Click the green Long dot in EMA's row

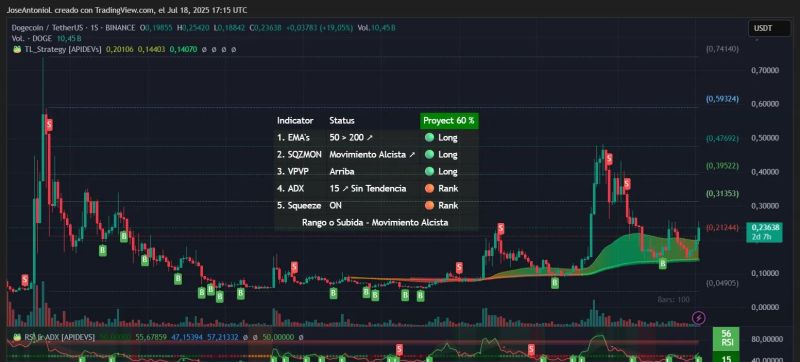(x=430, y=137)
